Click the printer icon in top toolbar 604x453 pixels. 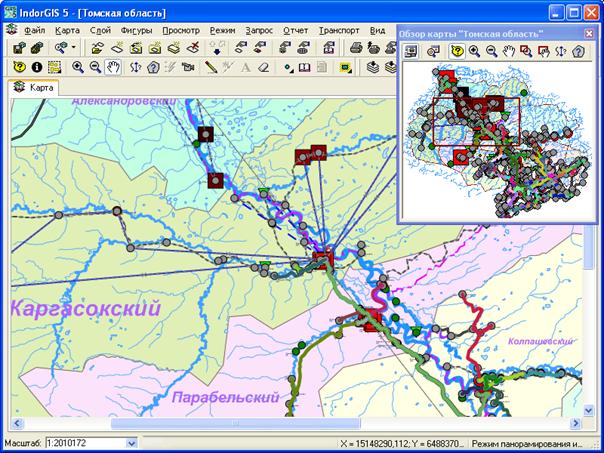coord(356,47)
